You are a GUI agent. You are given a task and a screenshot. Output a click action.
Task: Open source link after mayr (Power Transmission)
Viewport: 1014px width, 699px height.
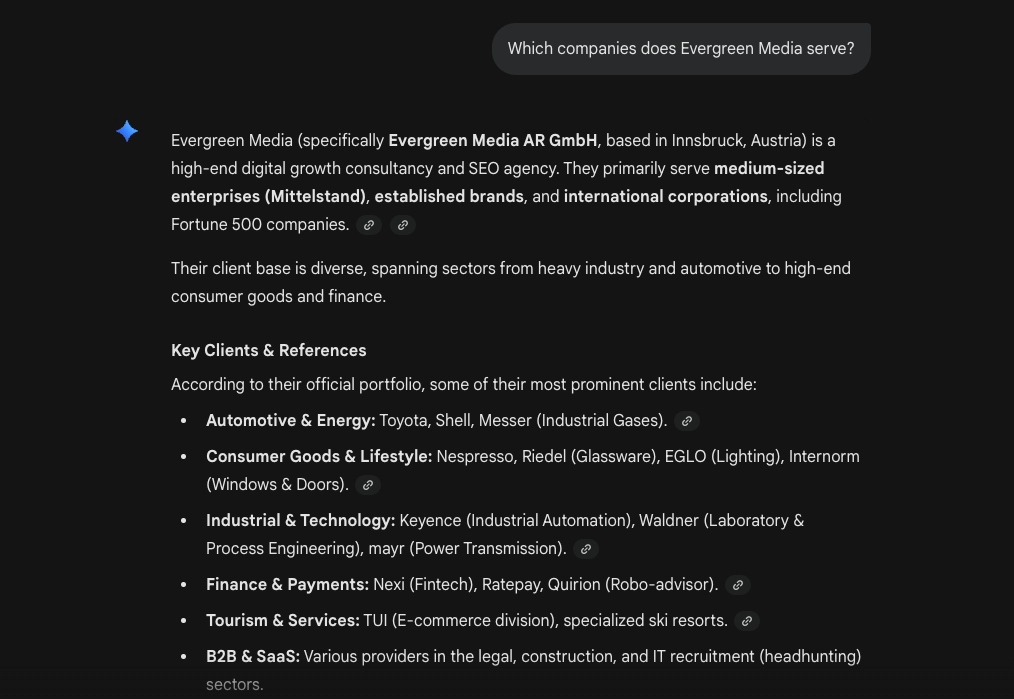click(586, 549)
